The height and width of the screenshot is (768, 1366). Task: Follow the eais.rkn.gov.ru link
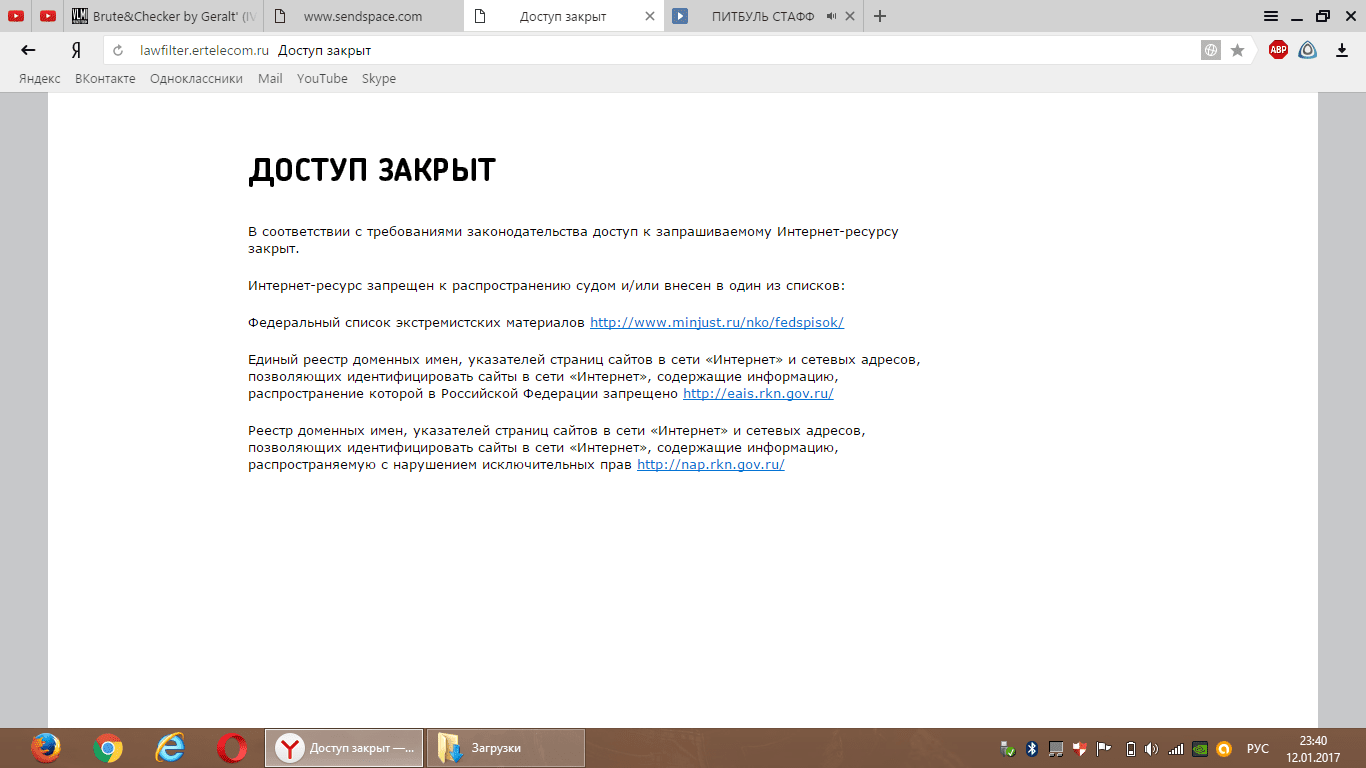click(758, 394)
